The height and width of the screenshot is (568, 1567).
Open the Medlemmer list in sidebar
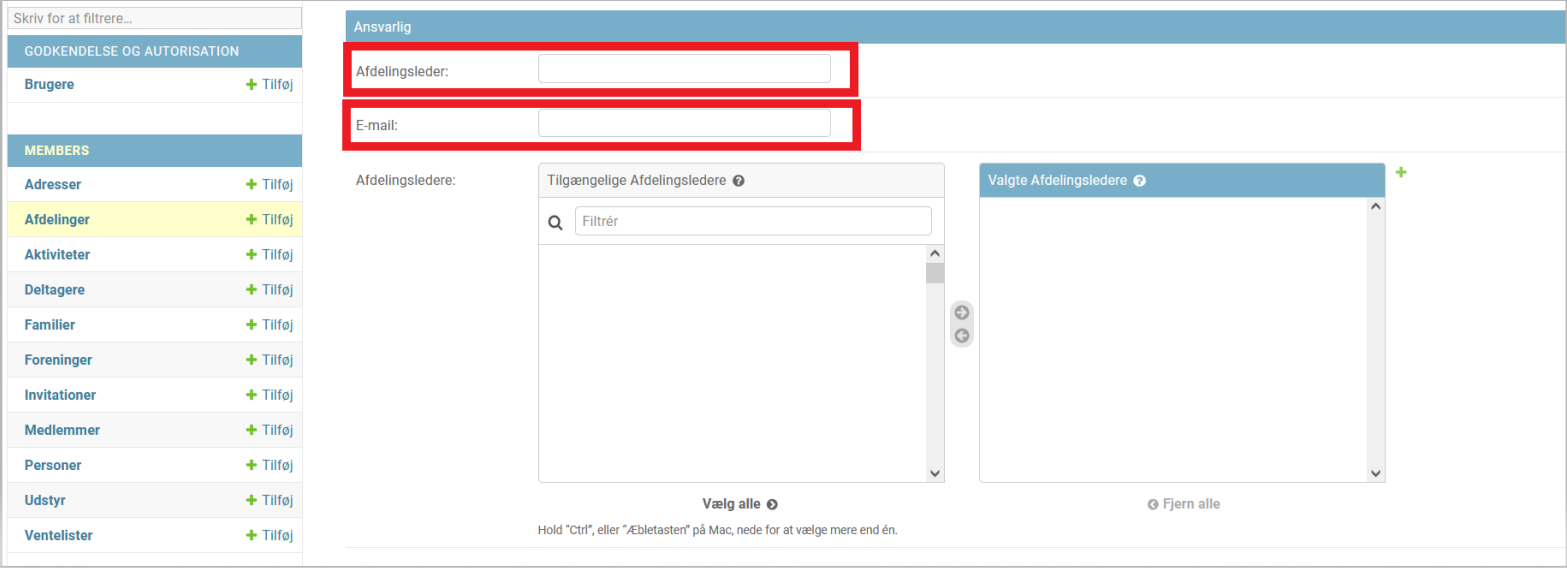pos(62,430)
